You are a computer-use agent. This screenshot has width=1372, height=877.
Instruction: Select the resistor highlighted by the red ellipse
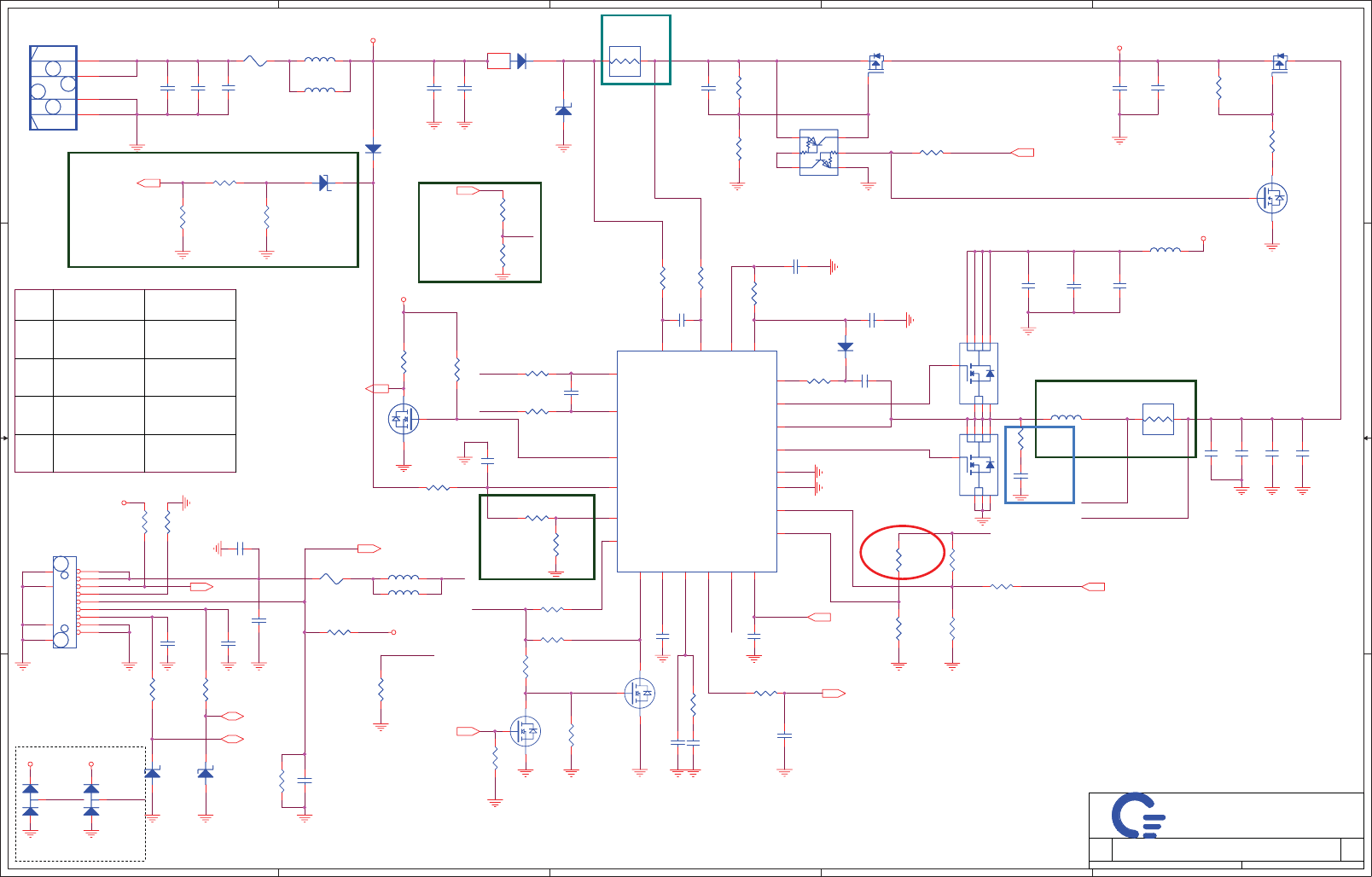pos(898,560)
